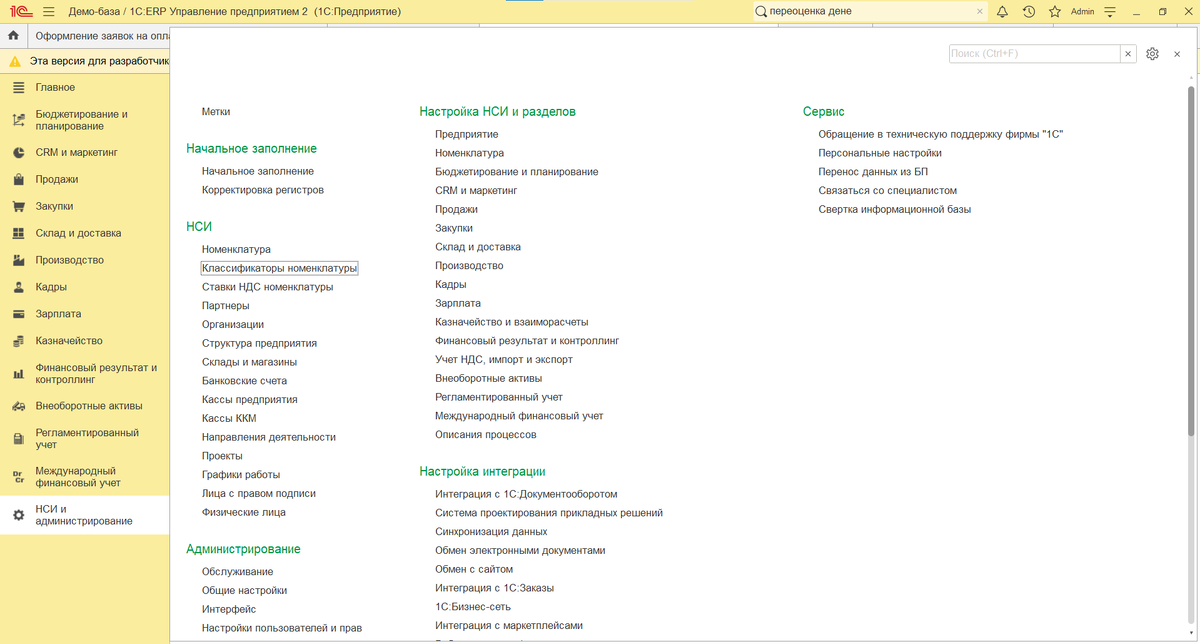Open Казначейство и взаиморасчеты settings
Image resolution: width=1200 pixels, height=644 pixels.
(x=511, y=322)
